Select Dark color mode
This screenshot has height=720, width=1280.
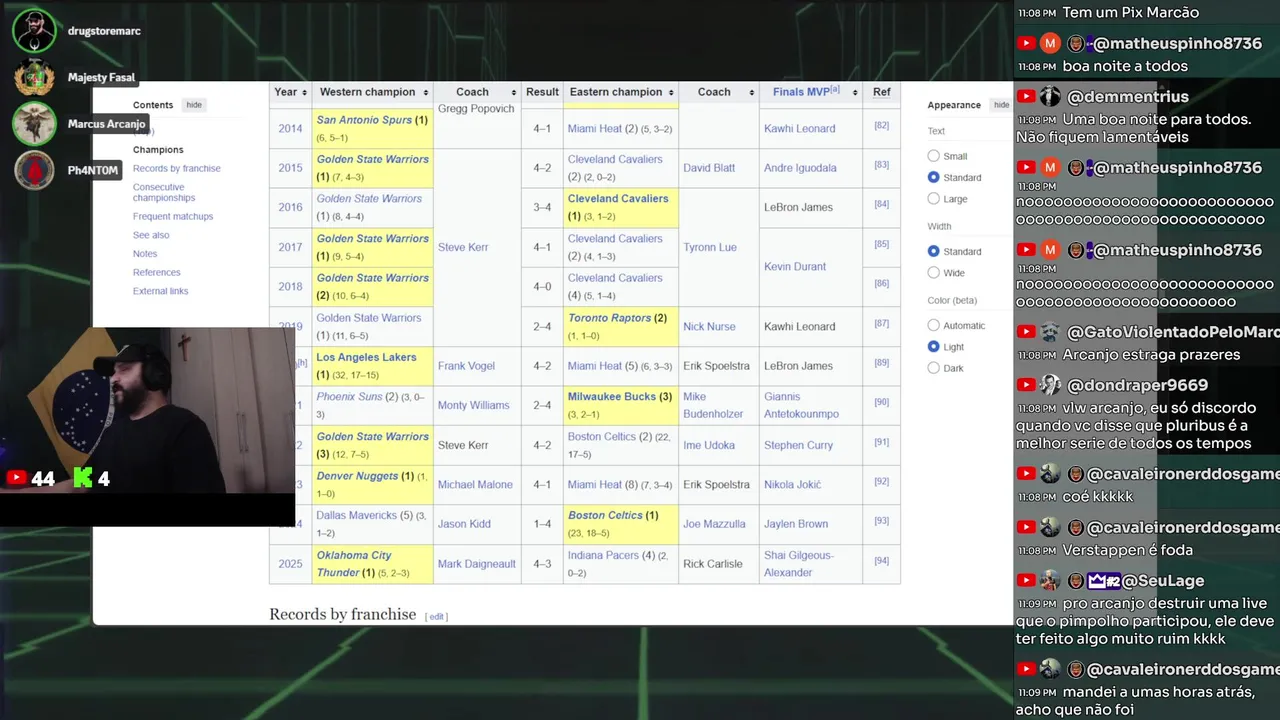pos(933,368)
